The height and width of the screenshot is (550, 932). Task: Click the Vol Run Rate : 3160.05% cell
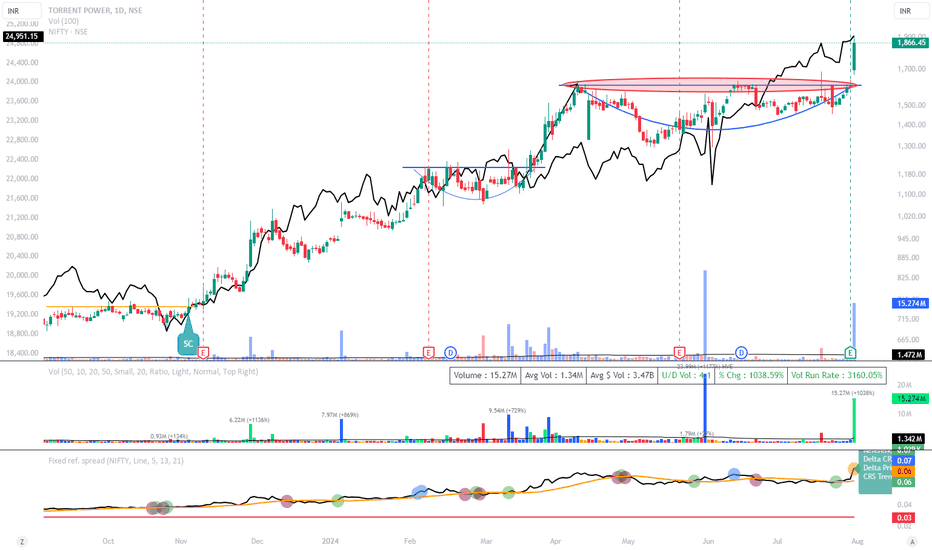coord(837,375)
